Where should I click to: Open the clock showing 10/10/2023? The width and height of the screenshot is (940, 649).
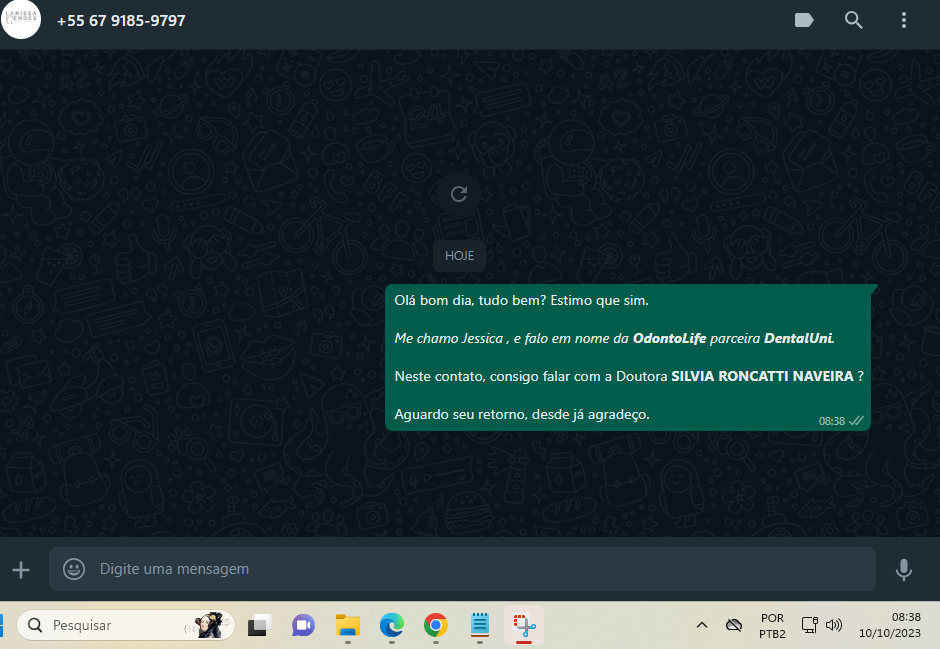(890, 625)
